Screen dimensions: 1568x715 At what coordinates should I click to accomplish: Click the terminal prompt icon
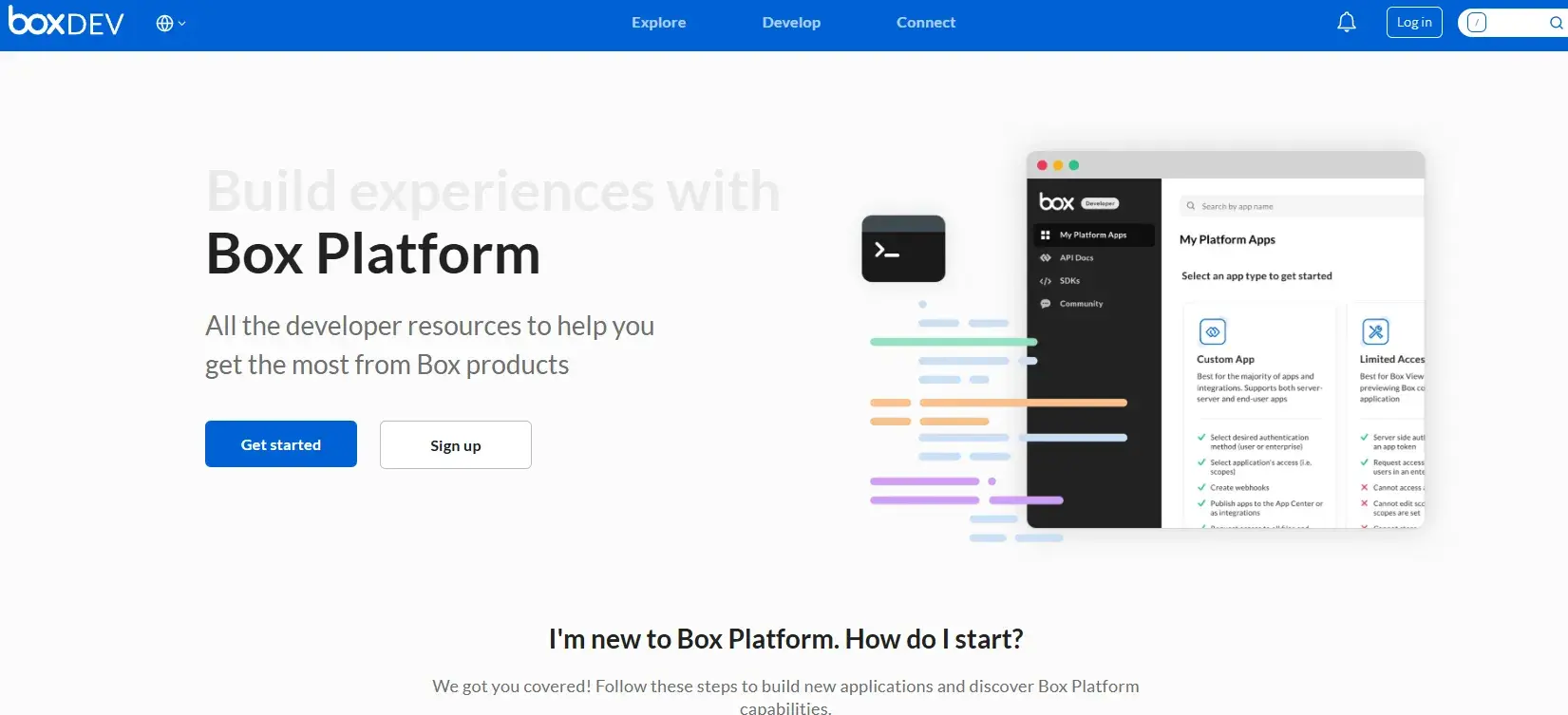click(903, 249)
